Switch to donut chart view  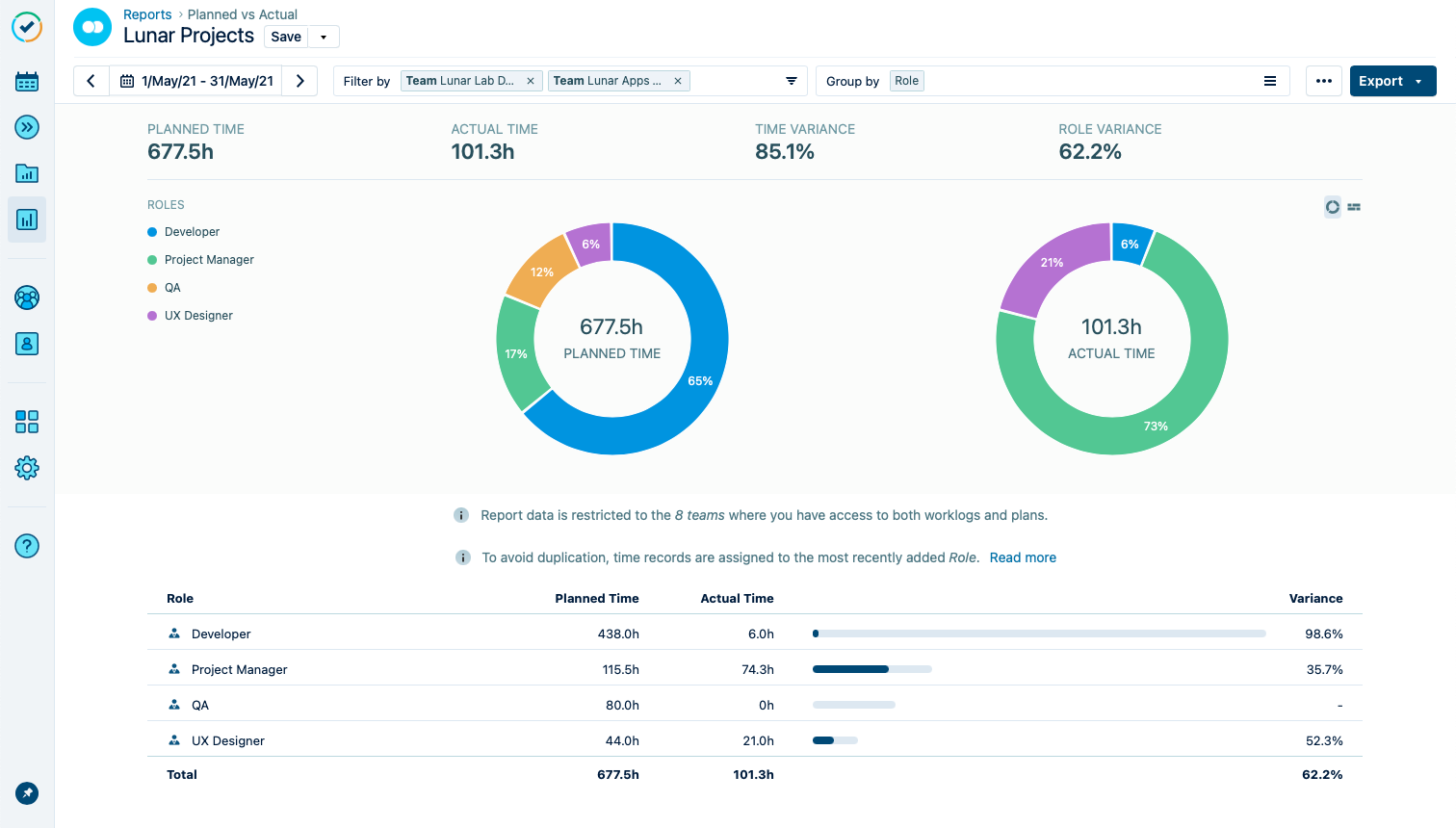click(x=1333, y=207)
